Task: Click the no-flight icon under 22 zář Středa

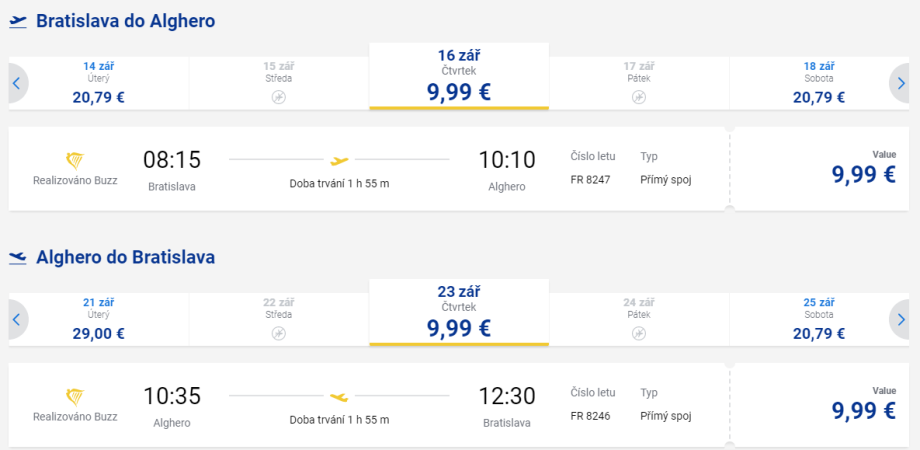Action: pos(278,333)
